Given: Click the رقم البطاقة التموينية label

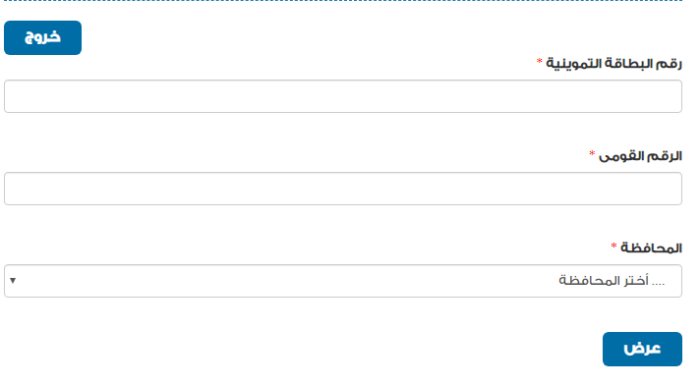Looking at the screenshot, I should pos(614,63).
